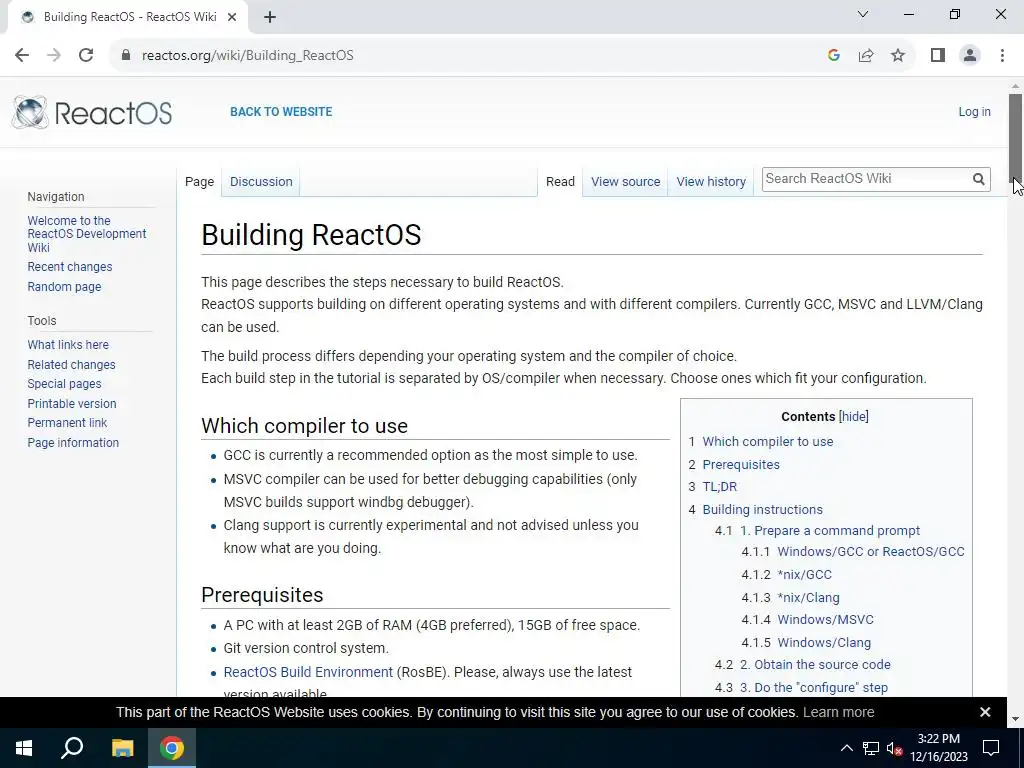Open What links here
Screen dimensions: 1024x768
point(68,345)
